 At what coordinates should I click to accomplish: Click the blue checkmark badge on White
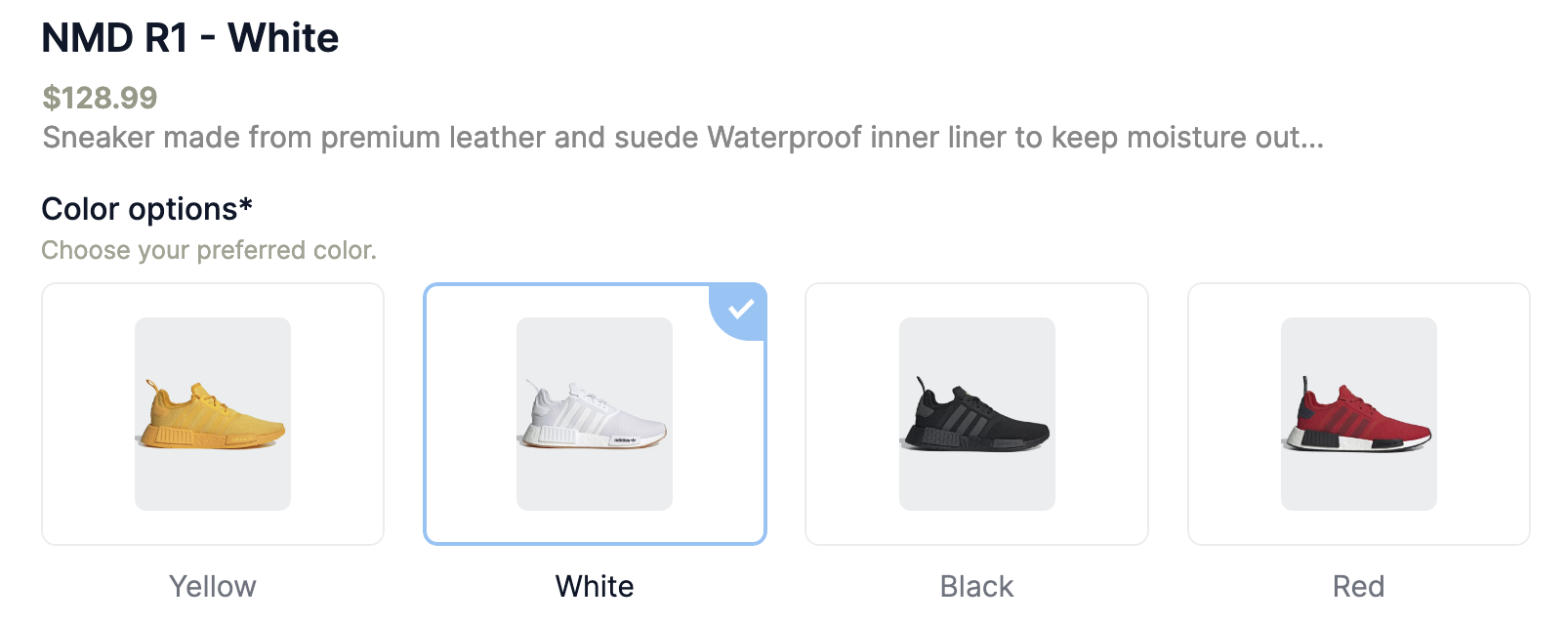[741, 309]
